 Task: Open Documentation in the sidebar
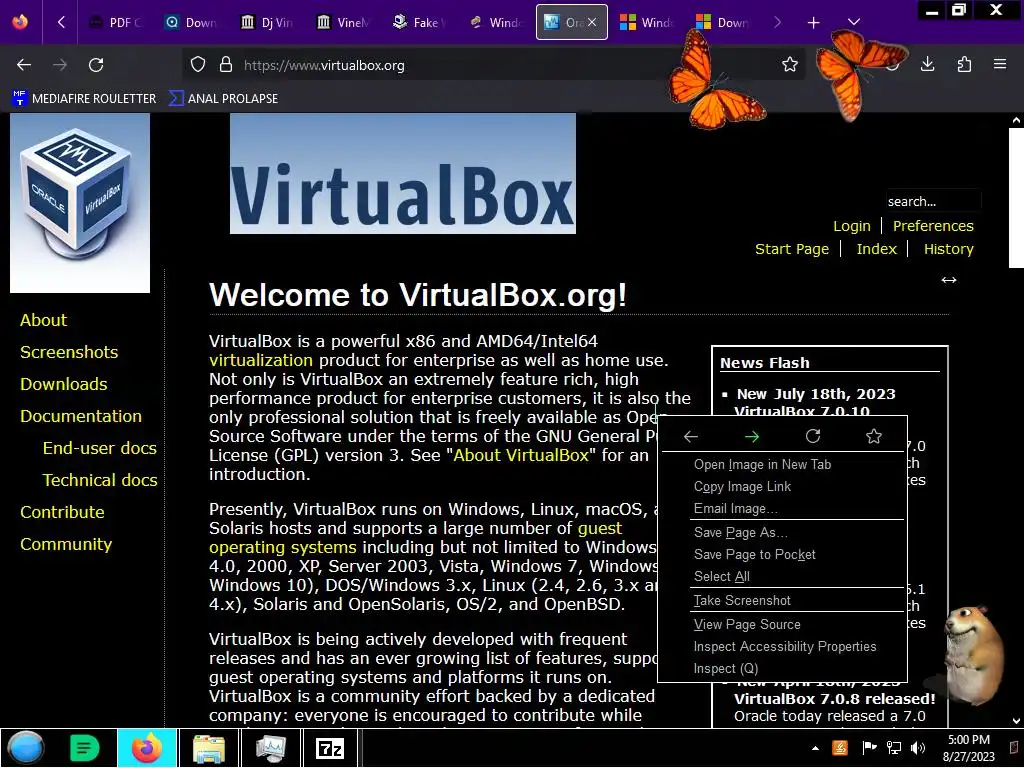coord(81,416)
